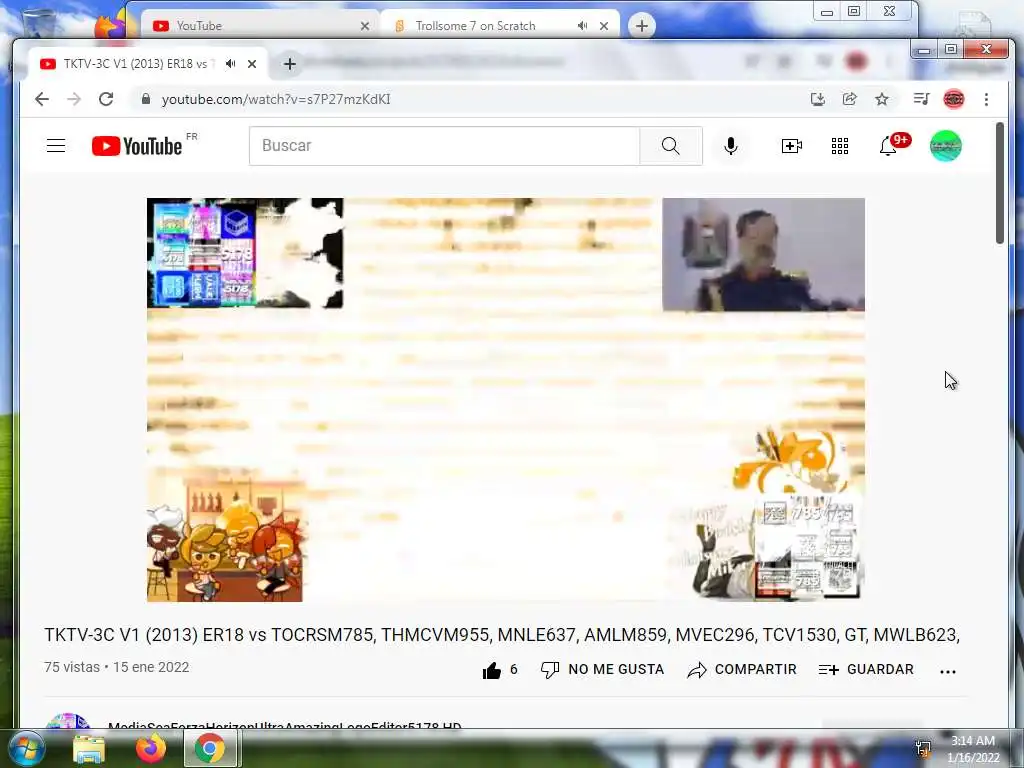1024x768 pixels.
Task: Click the video title text TKTV-3C V1
Action: 502,635
